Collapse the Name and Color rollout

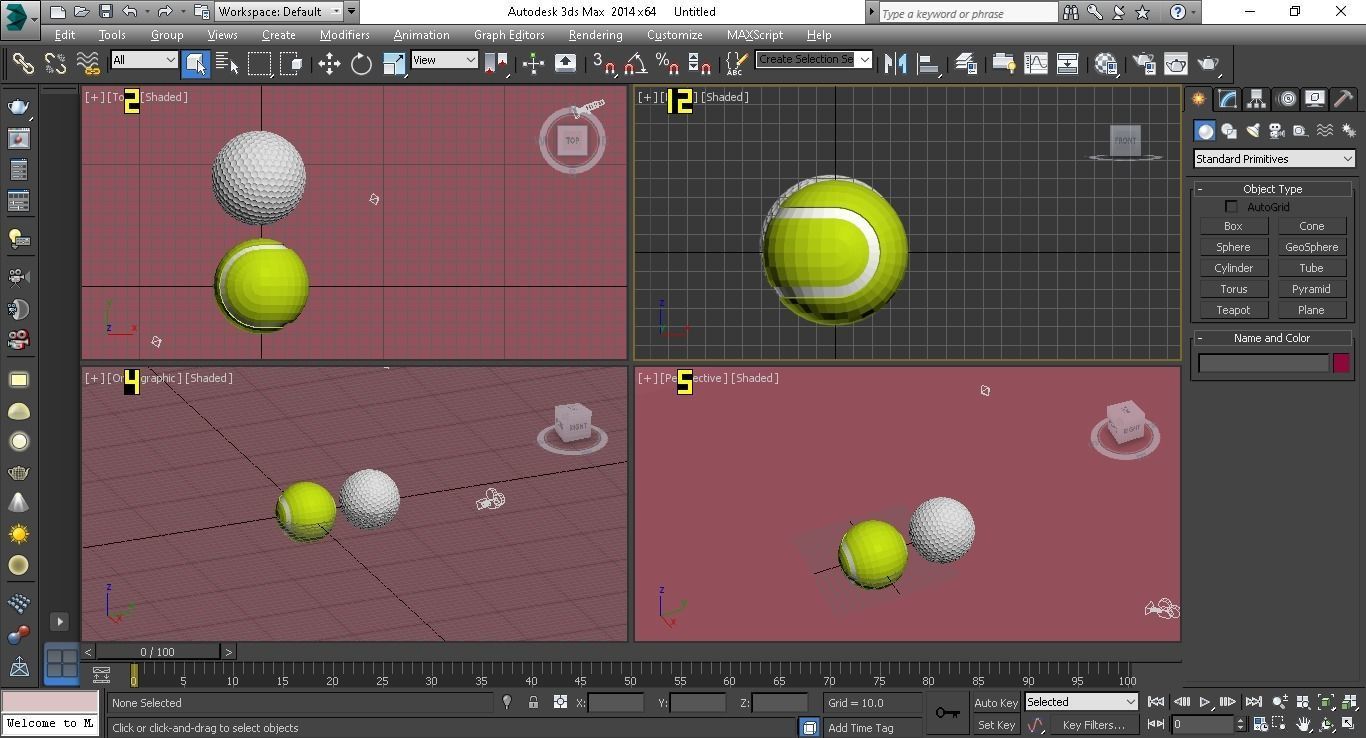click(1272, 338)
